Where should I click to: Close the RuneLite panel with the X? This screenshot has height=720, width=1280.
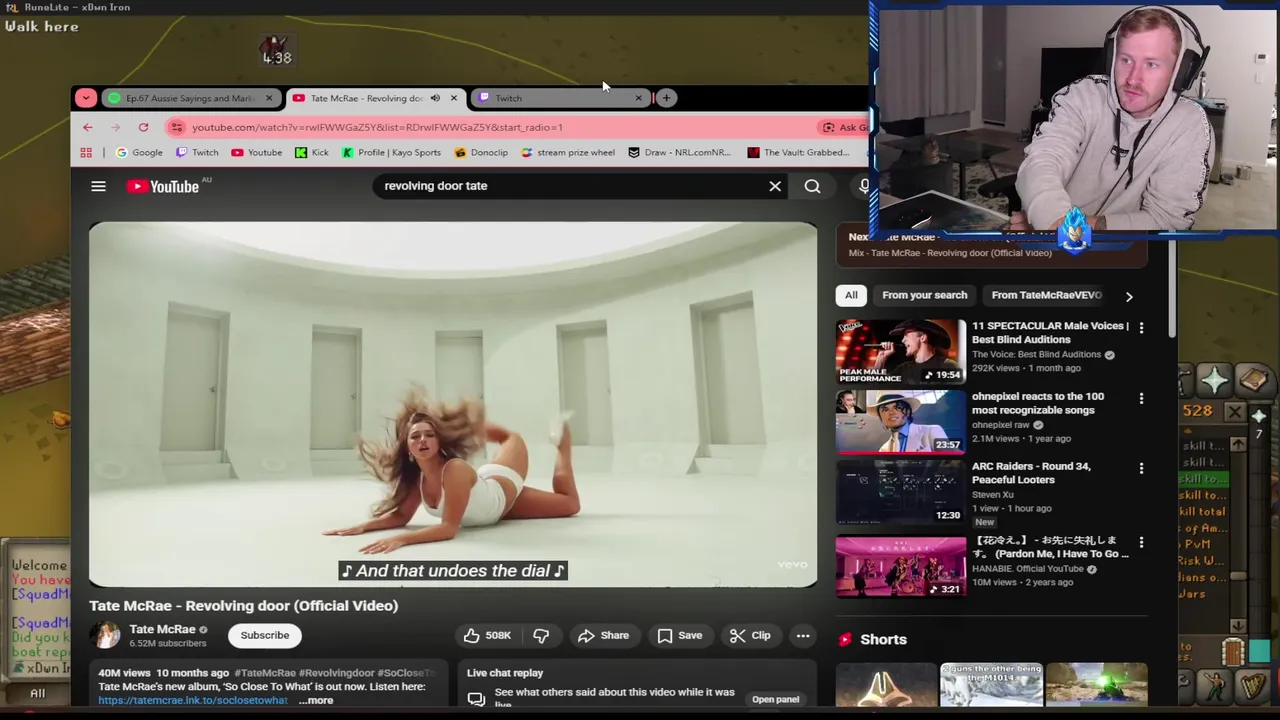1234,412
